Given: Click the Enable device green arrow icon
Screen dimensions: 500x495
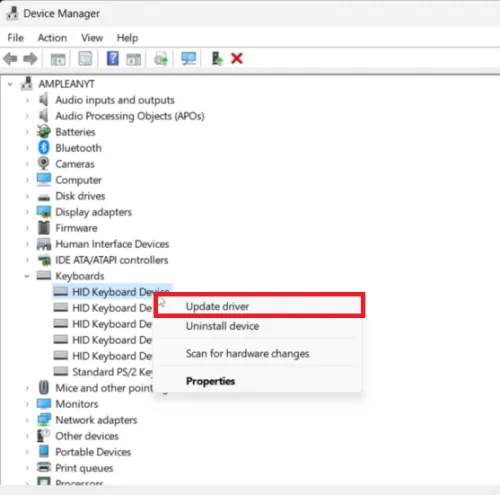Looking at the screenshot, I should tap(217, 58).
